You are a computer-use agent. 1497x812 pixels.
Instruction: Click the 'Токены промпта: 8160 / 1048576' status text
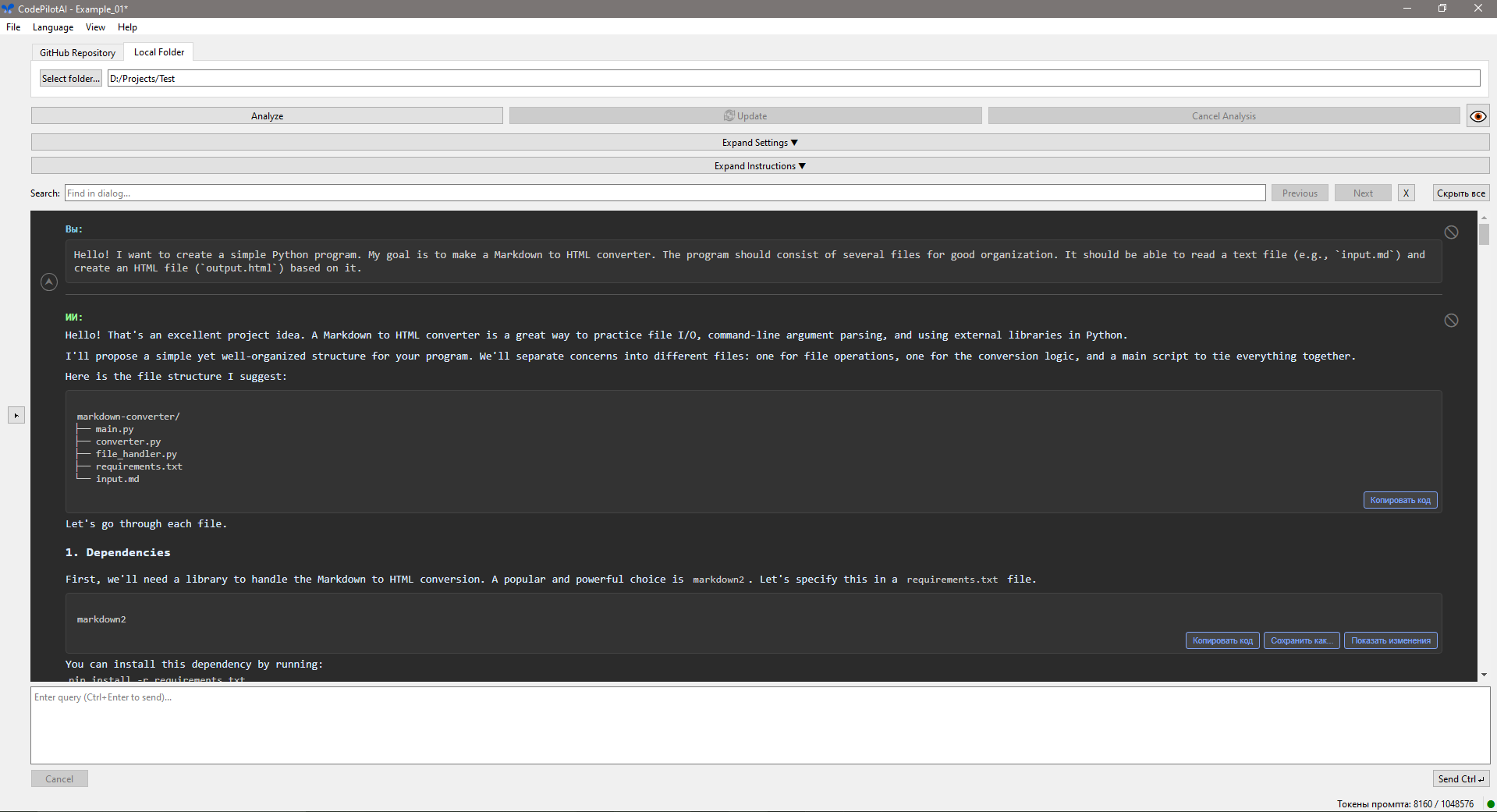(x=1405, y=804)
